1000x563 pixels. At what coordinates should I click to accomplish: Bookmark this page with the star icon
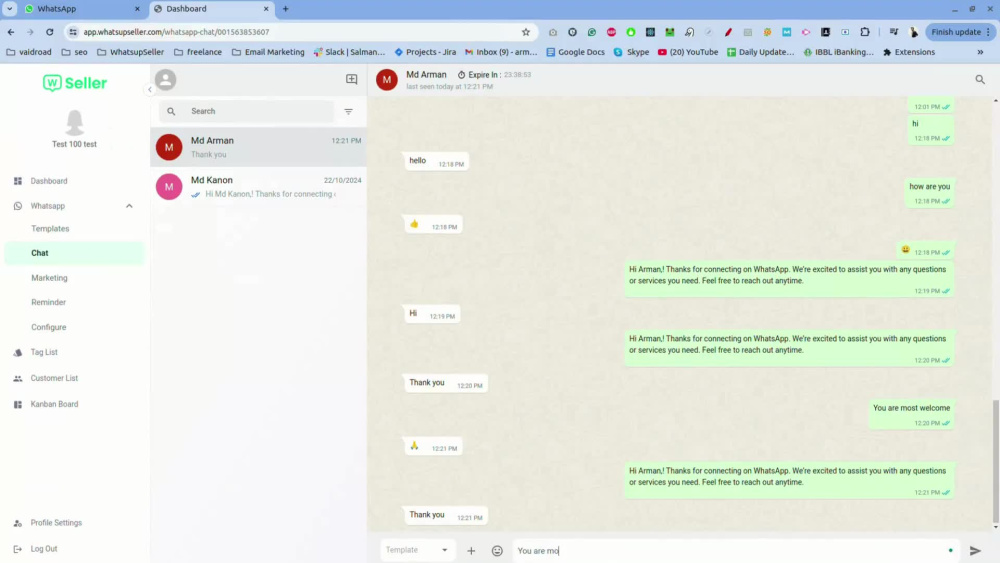526,32
